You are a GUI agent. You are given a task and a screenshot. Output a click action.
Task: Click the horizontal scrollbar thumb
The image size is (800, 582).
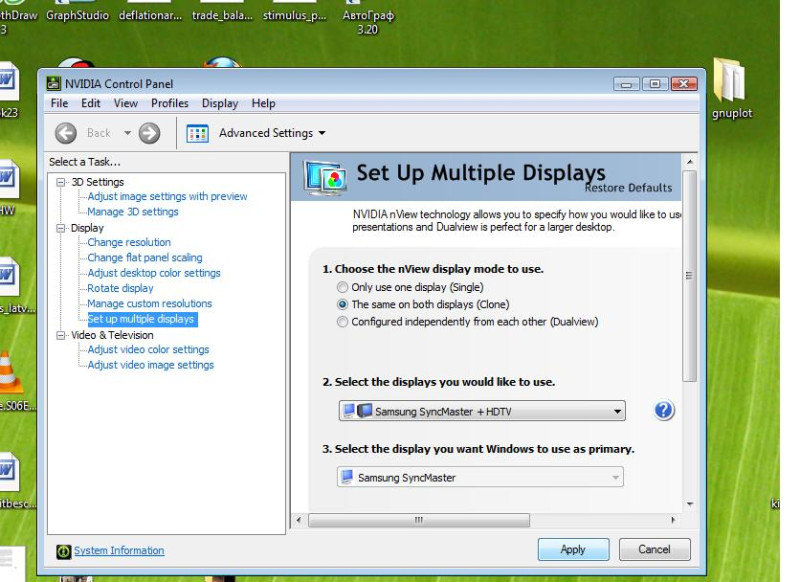click(x=419, y=520)
